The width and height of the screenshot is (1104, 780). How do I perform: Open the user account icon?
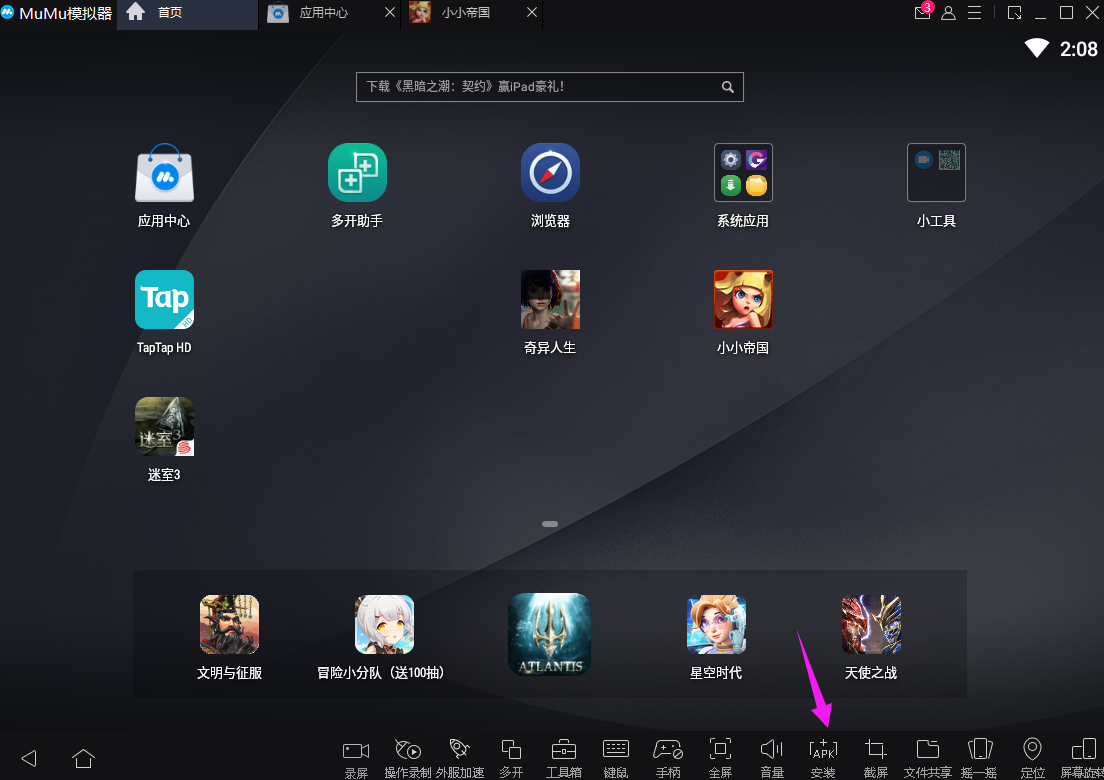tap(948, 13)
